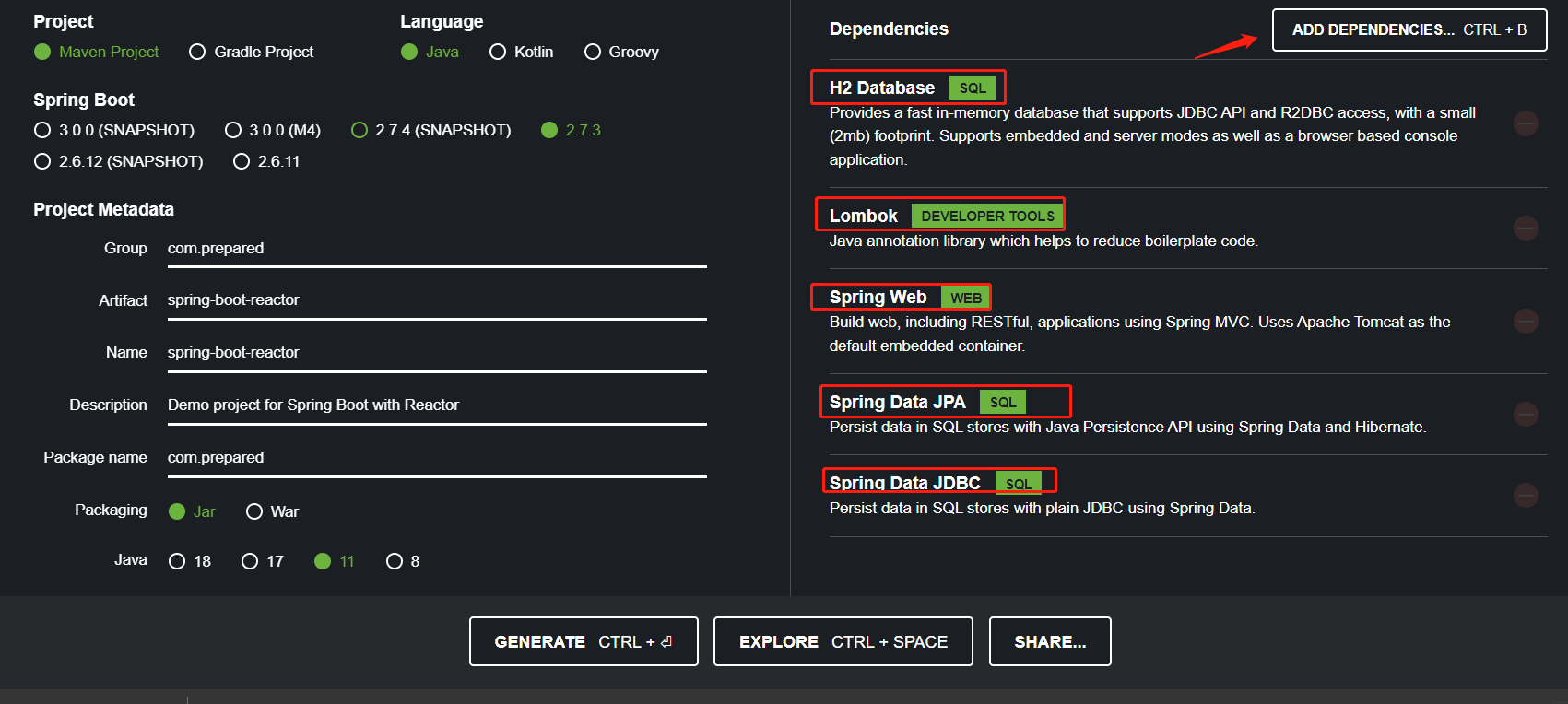Click the SQL tag beside Spring Data JPA
Viewport: 1568px width, 704px height.
1003,402
